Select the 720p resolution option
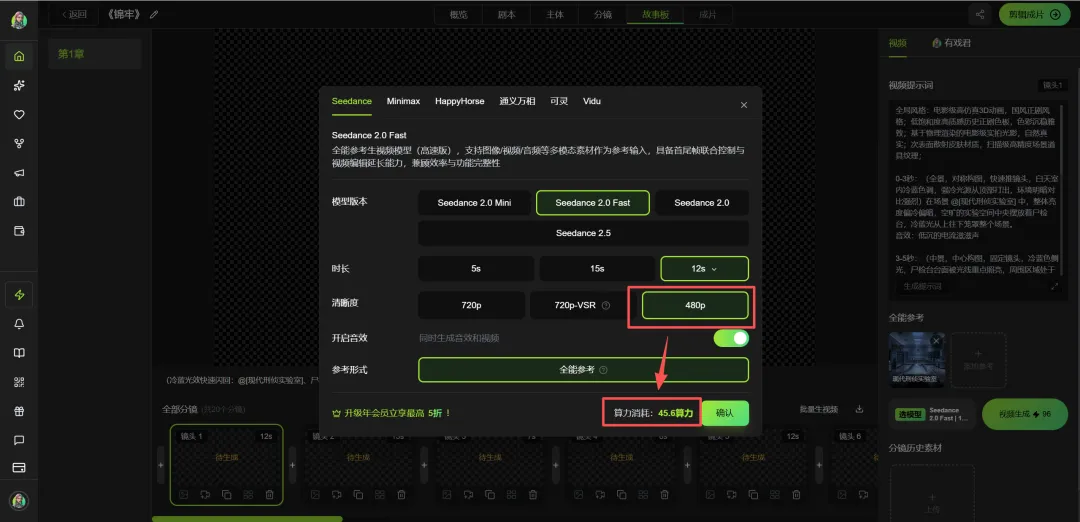 point(471,305)
